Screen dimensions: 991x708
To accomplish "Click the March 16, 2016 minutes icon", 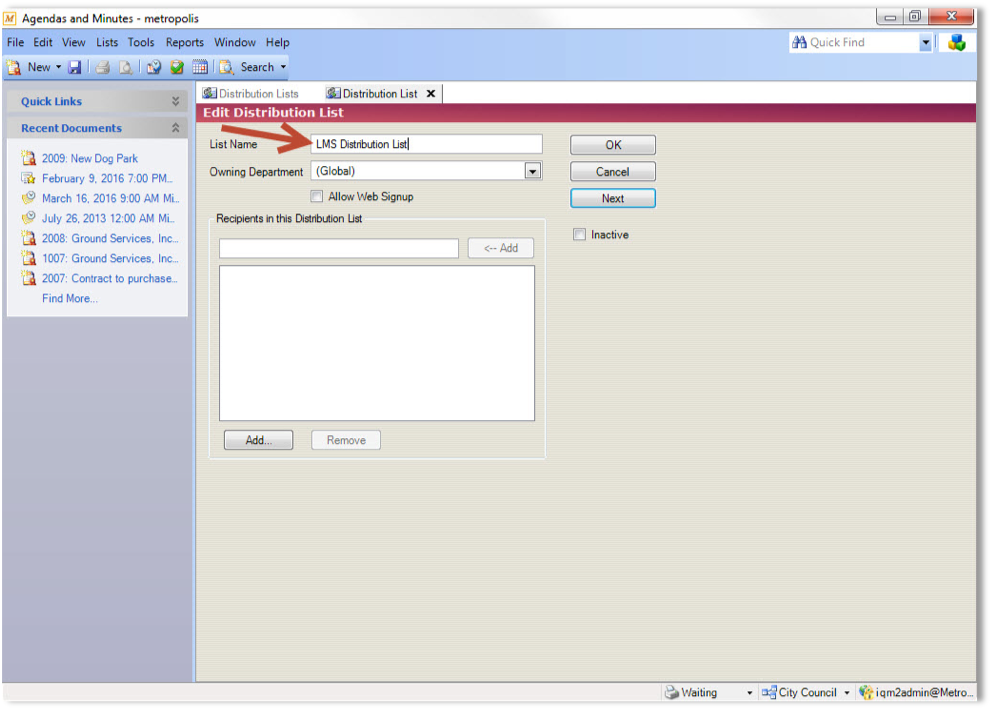I will (28, 198).
